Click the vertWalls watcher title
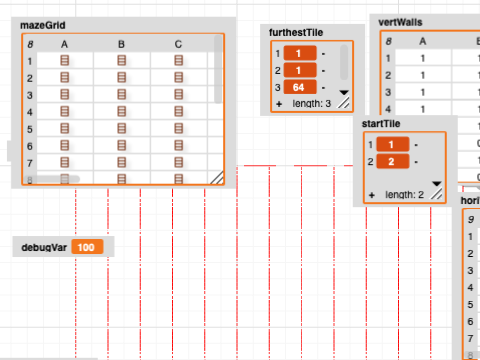Screen dimensions: 480x360 tap(400, 22)
